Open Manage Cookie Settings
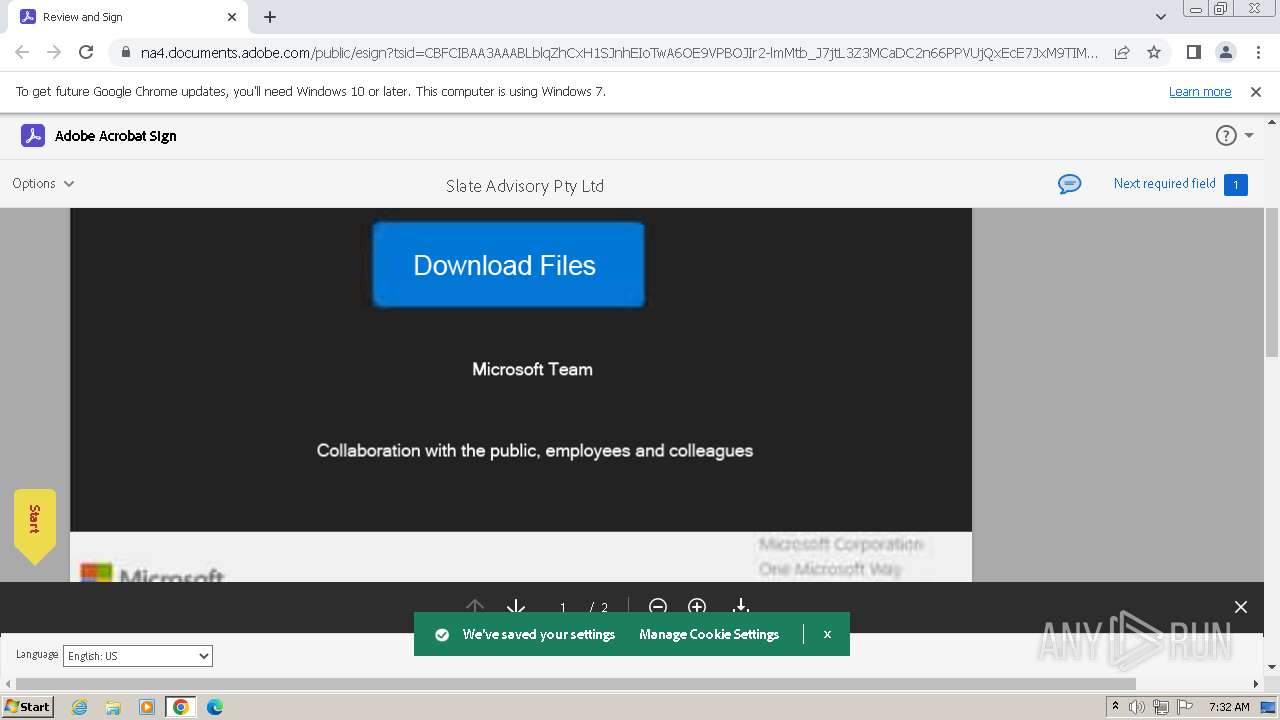The width and height of the screenshot is (1280, 720). pyautogui.click(x=709, y=634)
